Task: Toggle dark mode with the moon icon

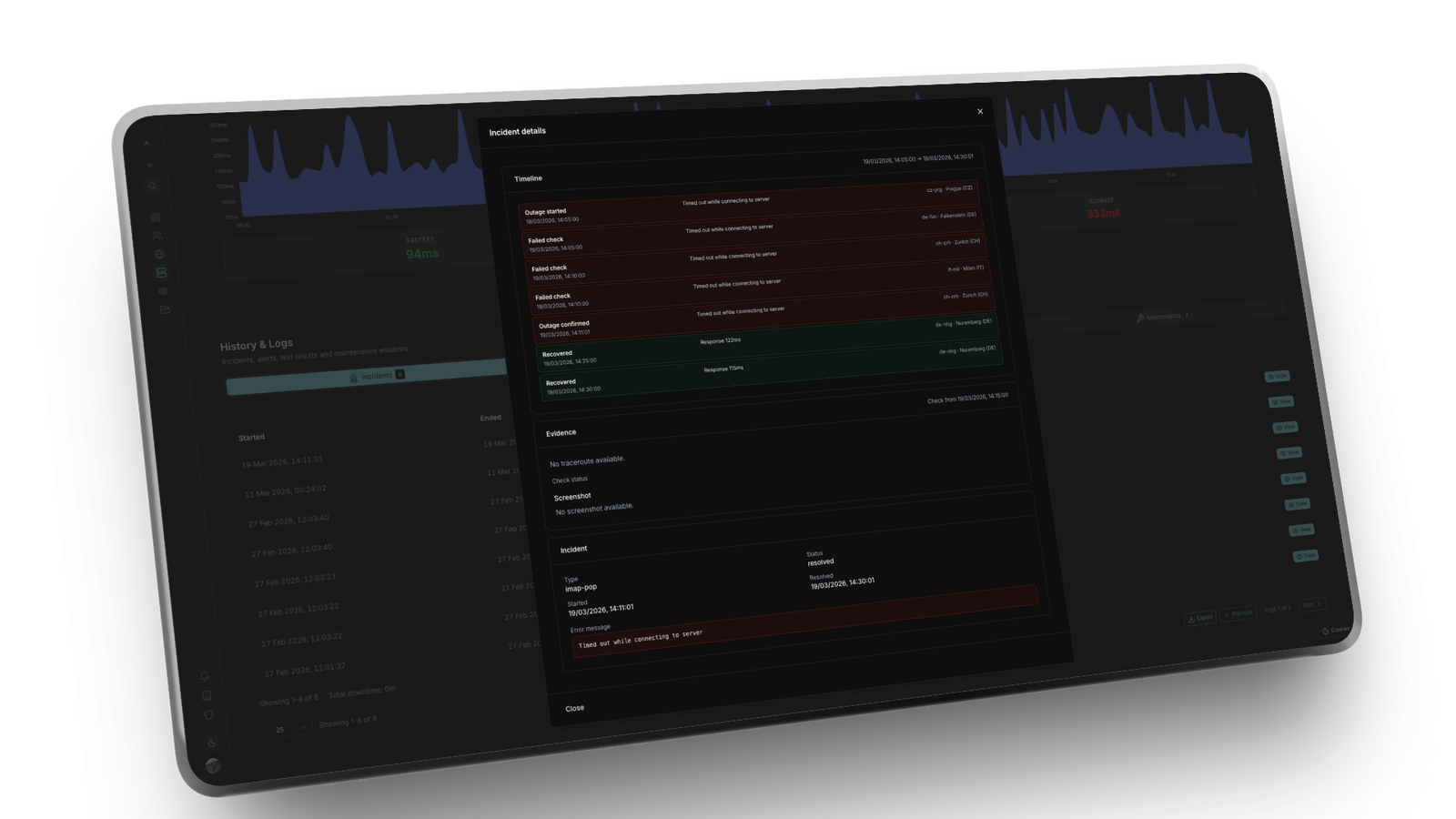Action: pos(212,743)
